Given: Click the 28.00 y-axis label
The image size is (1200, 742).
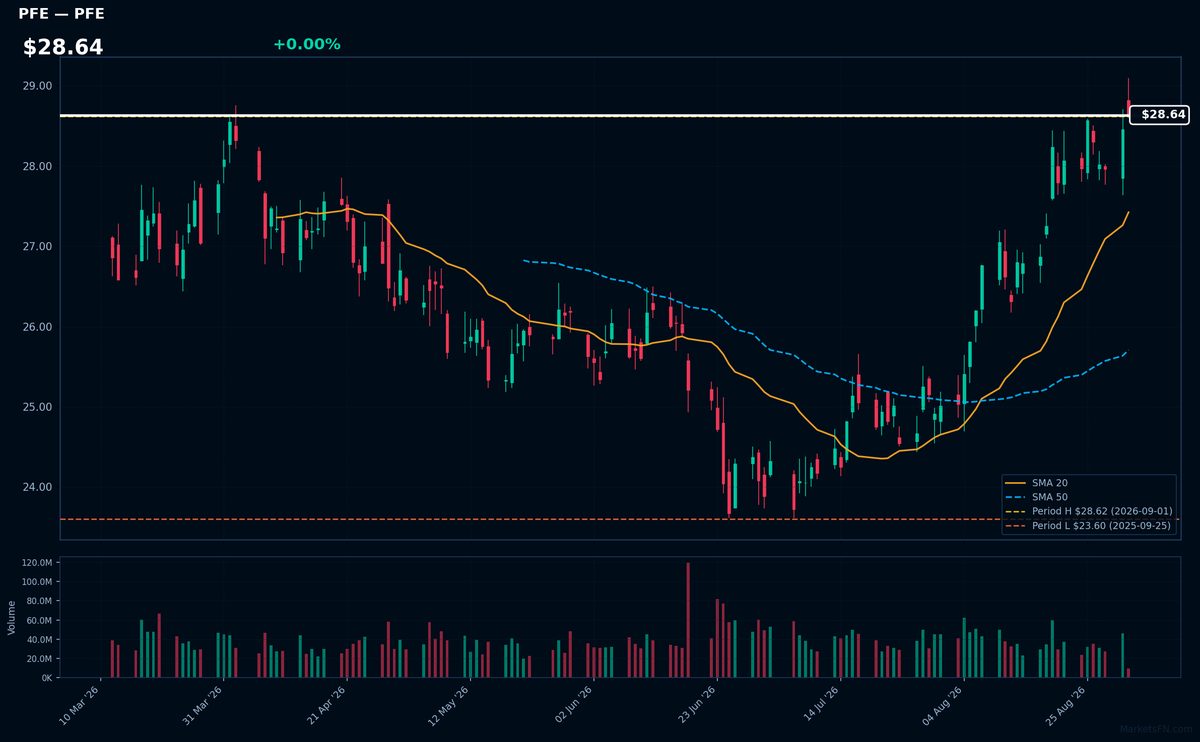Looking at the screenshot, I should tap(38, 166).
